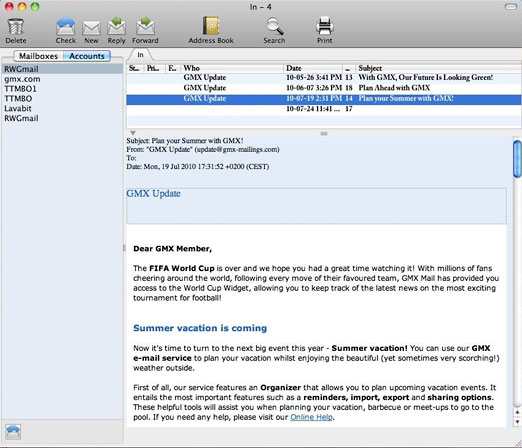
Task: Click the toolbar toggle pill button in title bar
Action: pyautogui.click(x=510, y=6)
